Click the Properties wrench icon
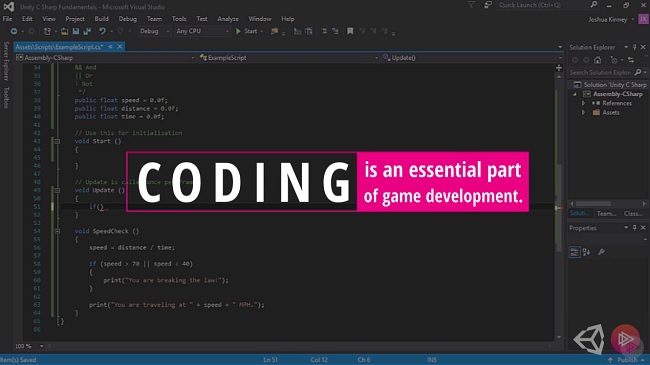The width and height of the screenshot is (650, 365). pos(601,252)
